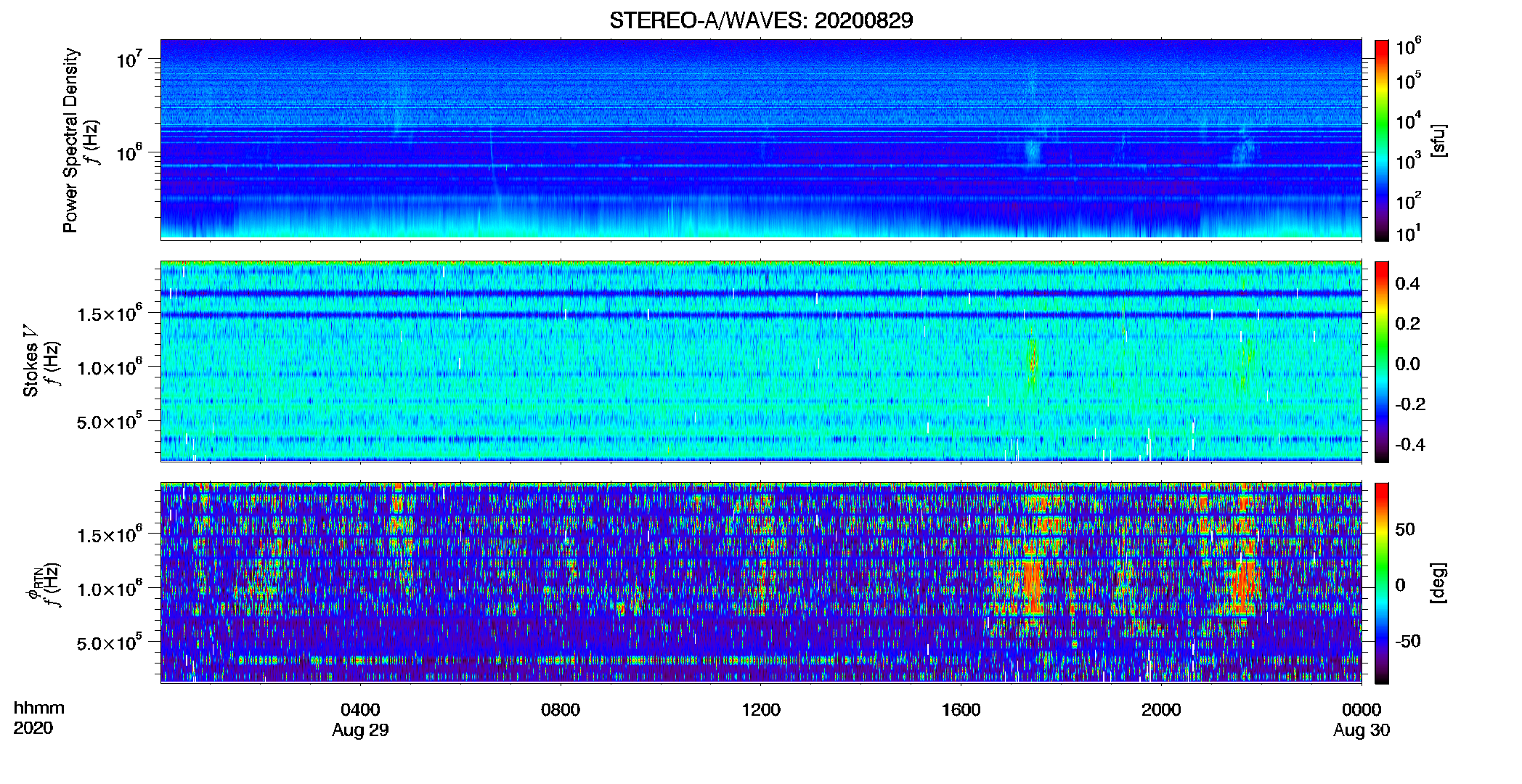Click the 10^5 tick on the sfu color bar
Screen dimensions: 1522x784
1408,80
